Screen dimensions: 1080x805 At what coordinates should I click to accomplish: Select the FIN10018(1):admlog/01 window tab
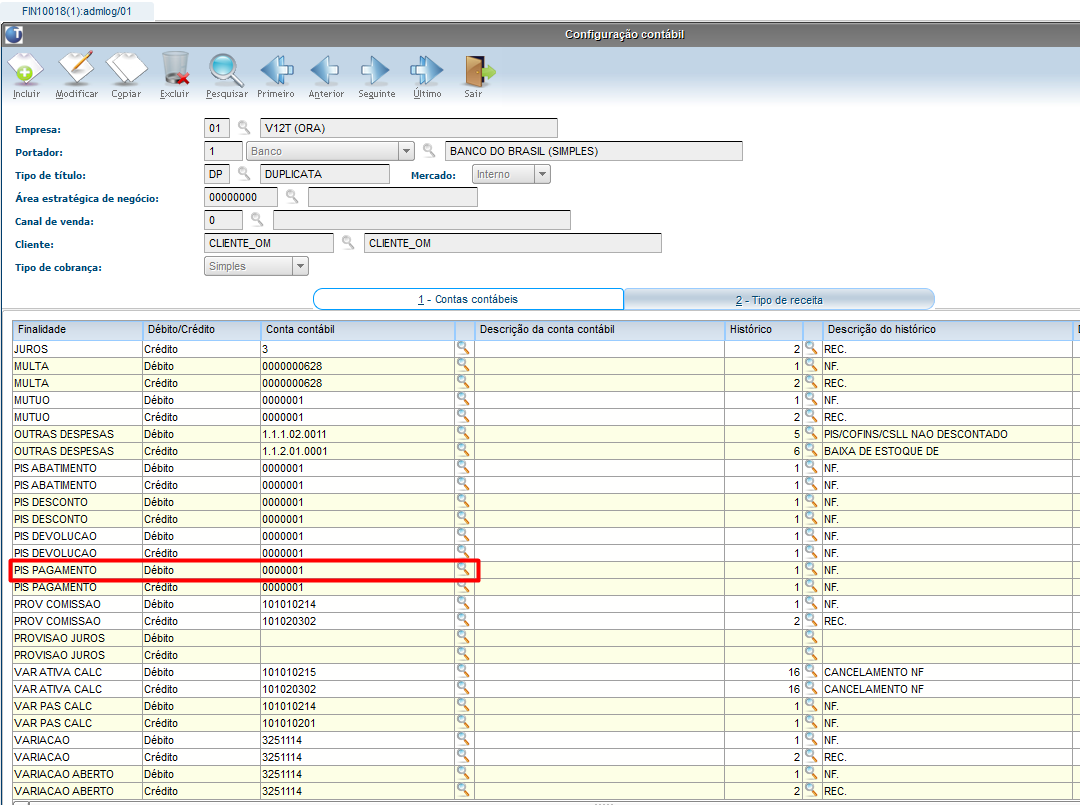(76, 11)
